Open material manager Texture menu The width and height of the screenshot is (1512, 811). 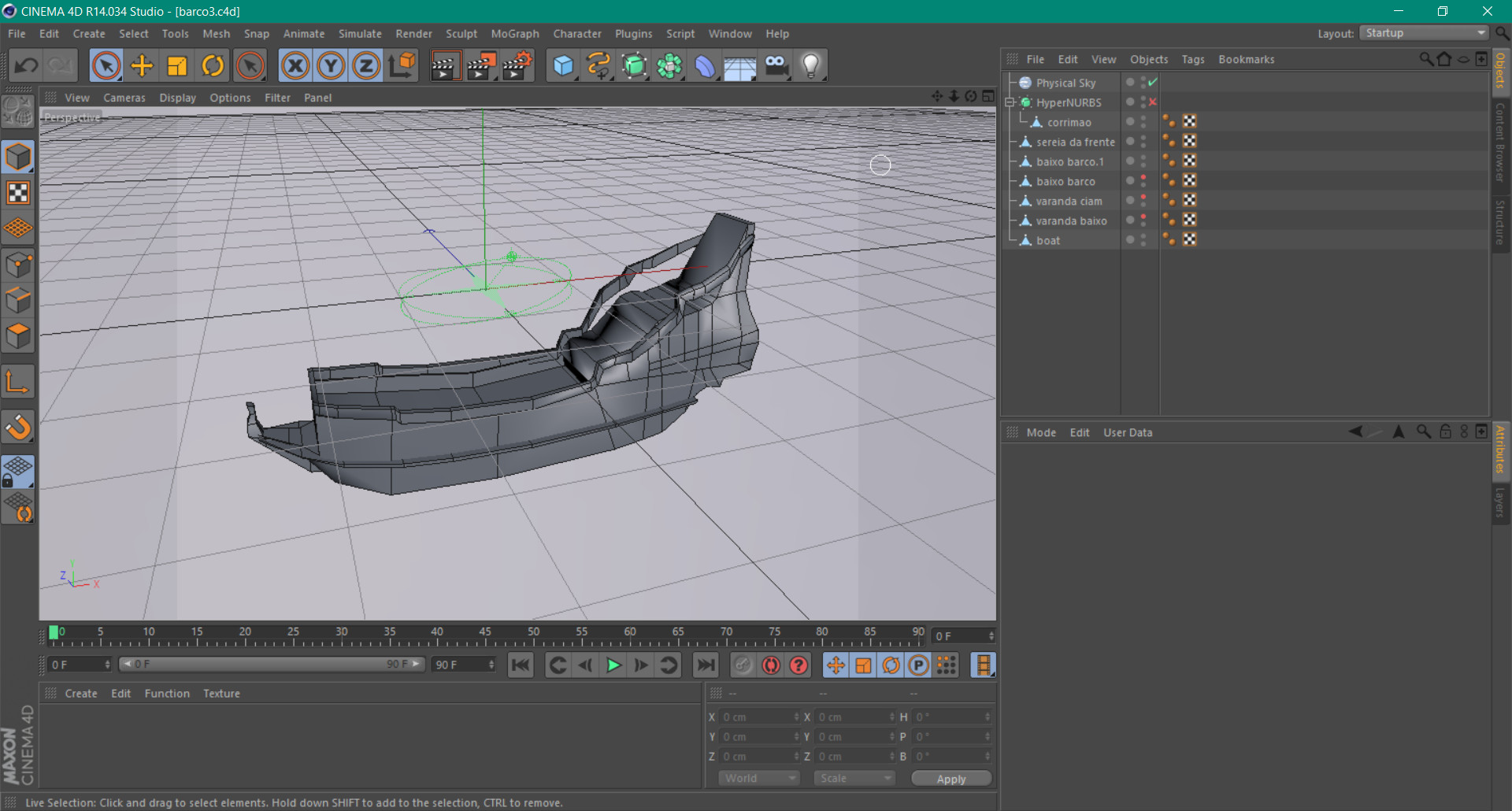point(221,694)
